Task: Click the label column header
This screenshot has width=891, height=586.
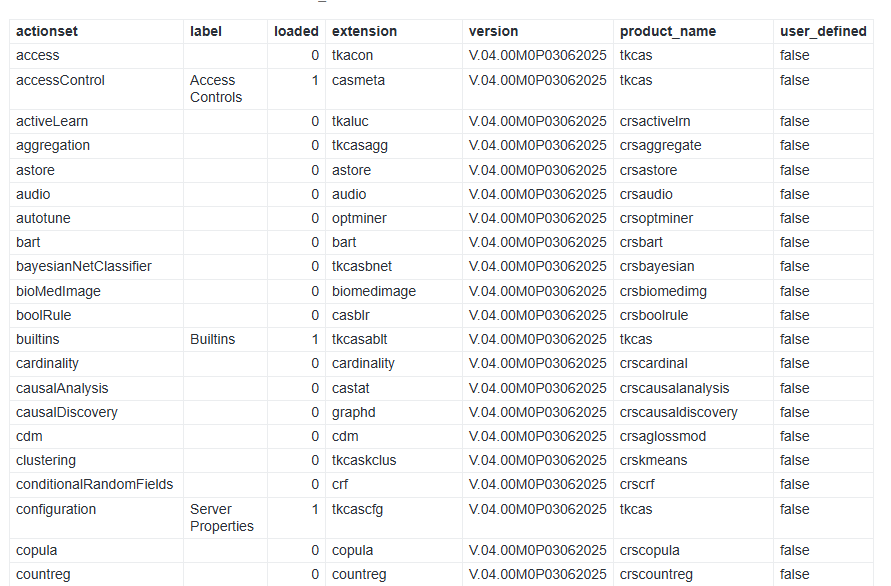Action: point(206,31)
